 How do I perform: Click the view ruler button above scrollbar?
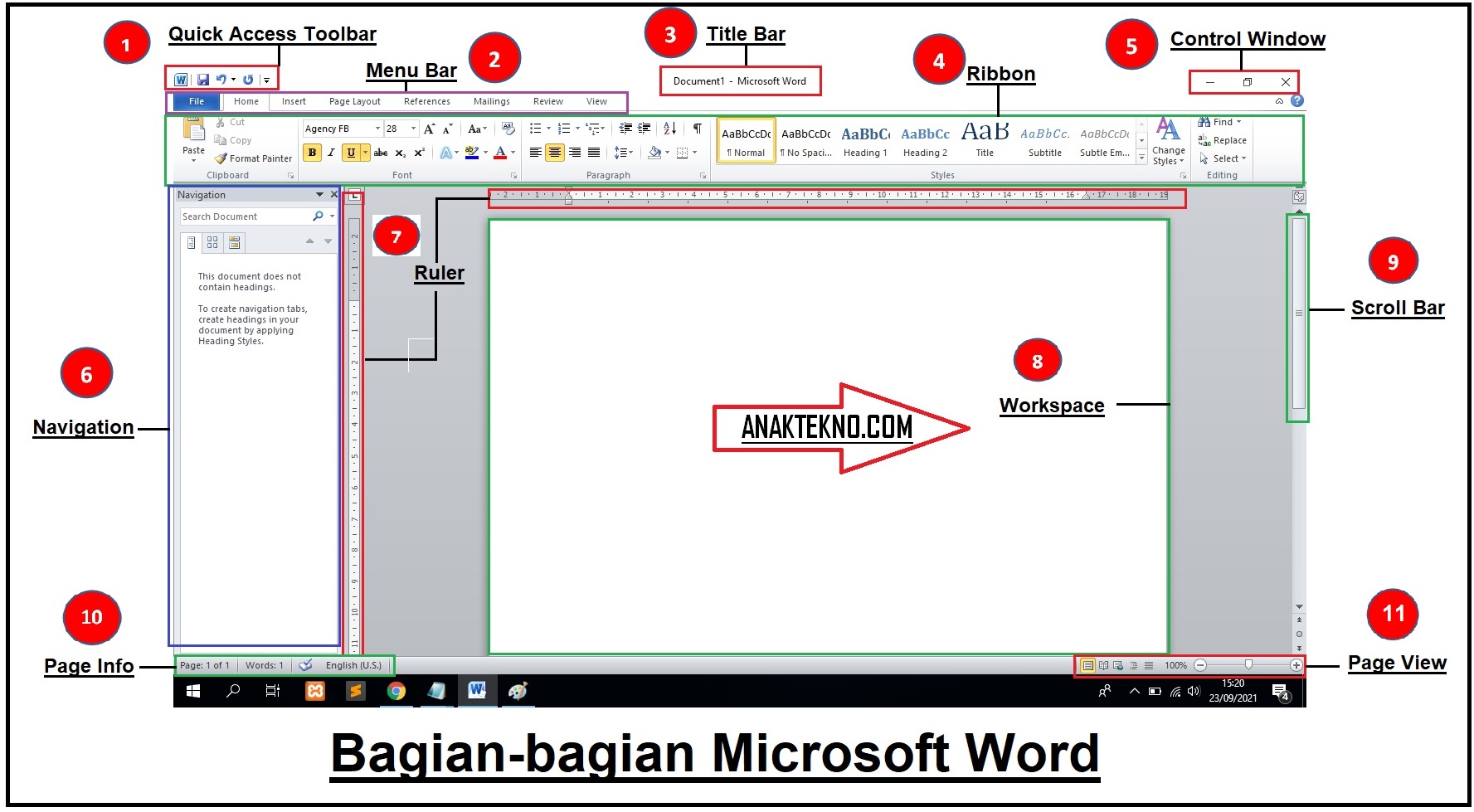tap(1299, 197)
